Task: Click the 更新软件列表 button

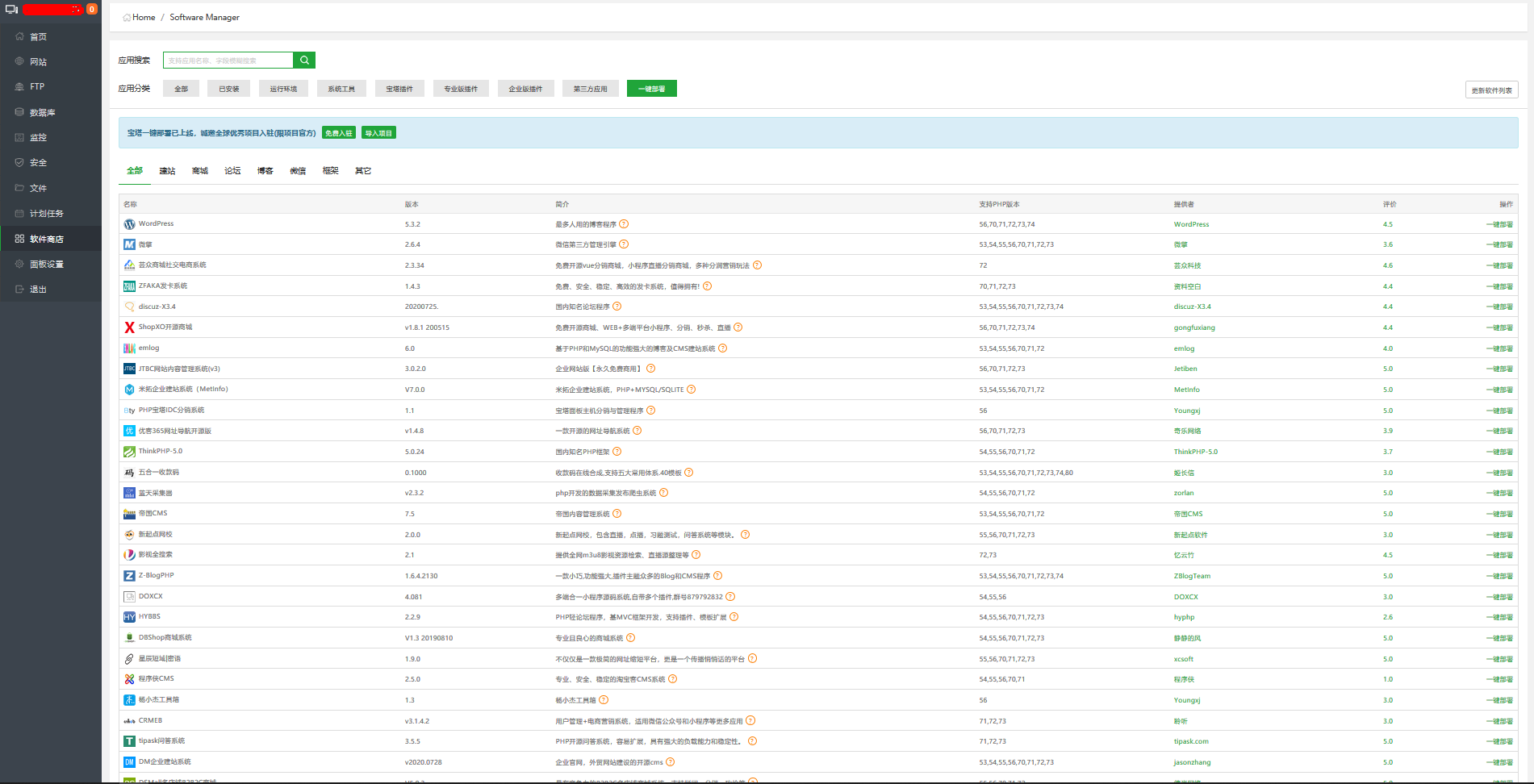Action: coord(1491,90)
